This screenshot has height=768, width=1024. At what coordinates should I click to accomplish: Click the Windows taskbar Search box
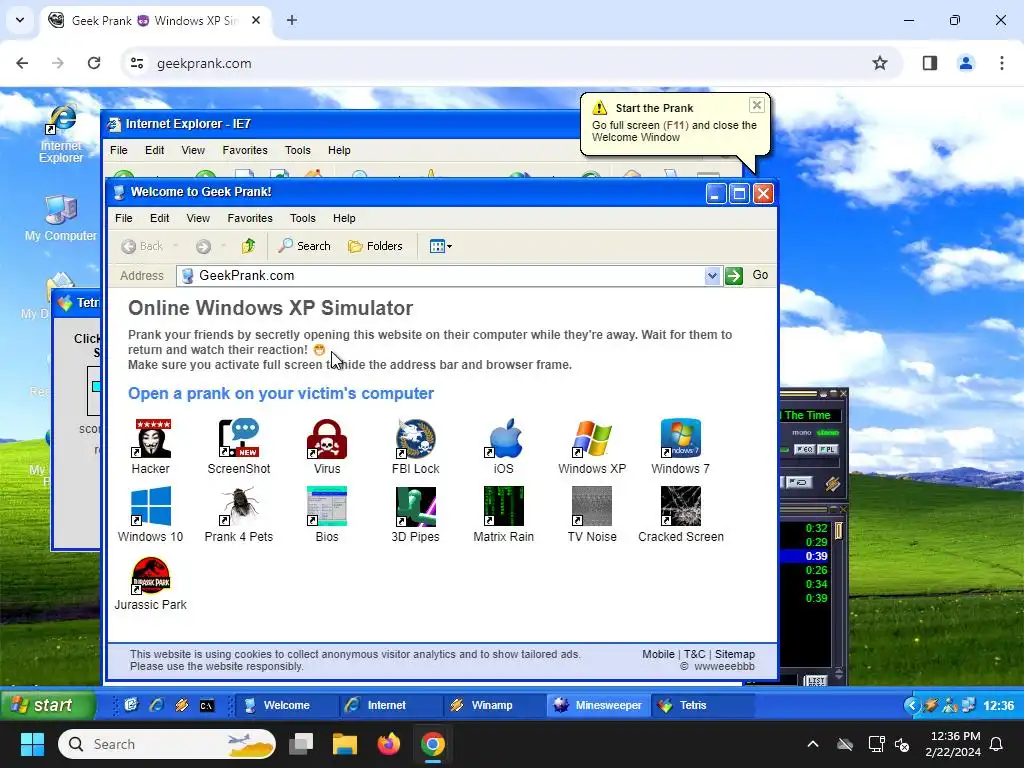[x=167, y=744]
